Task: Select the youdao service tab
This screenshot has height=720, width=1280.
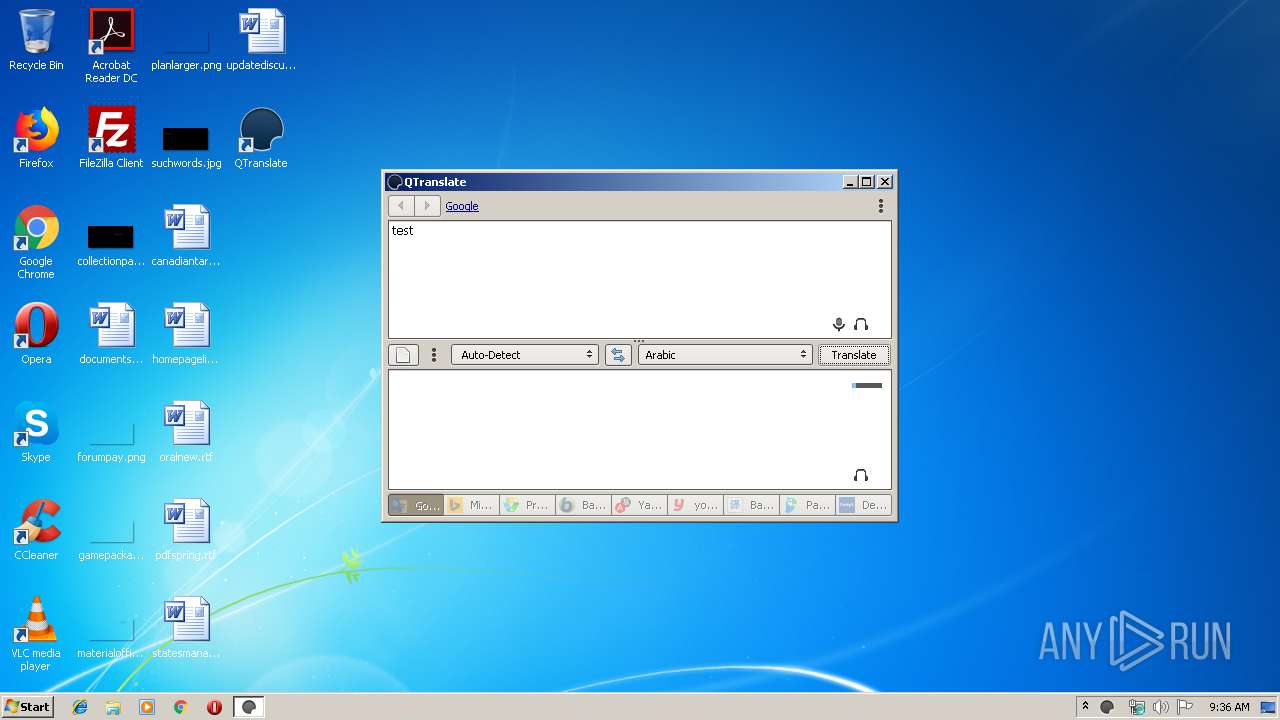Action: [696, 505]
